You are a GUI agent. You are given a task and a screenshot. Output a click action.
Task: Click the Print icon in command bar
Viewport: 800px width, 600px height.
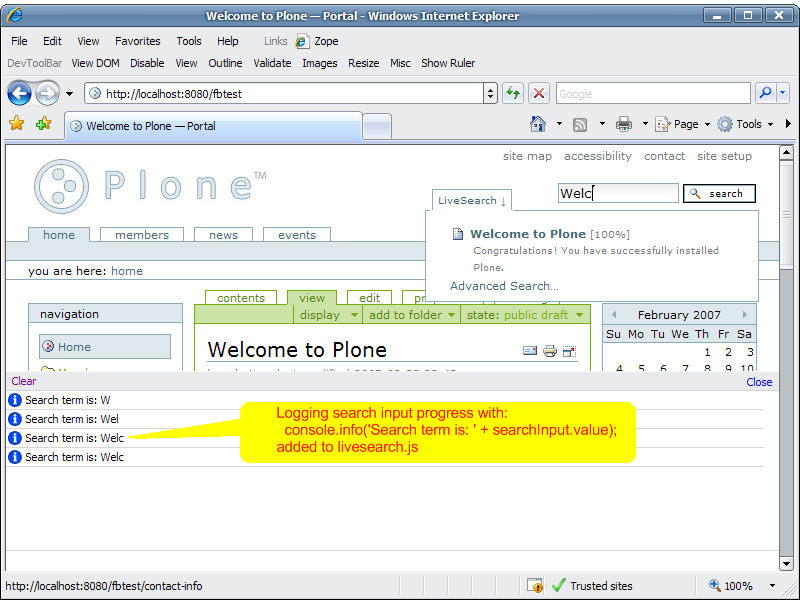pyautogui.click(x=624, y=124)
